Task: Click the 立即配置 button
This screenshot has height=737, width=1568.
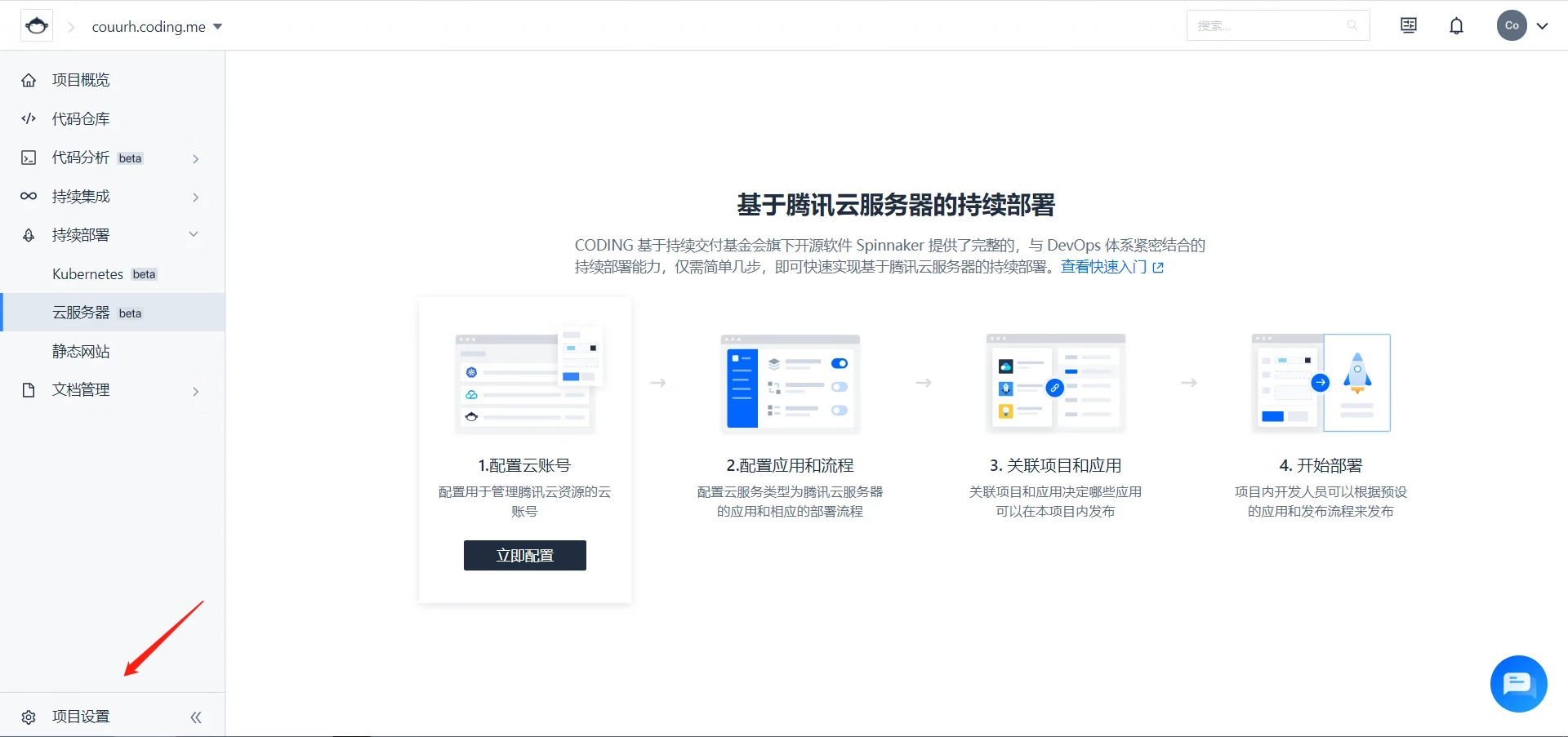Action: tap(525, 555)
